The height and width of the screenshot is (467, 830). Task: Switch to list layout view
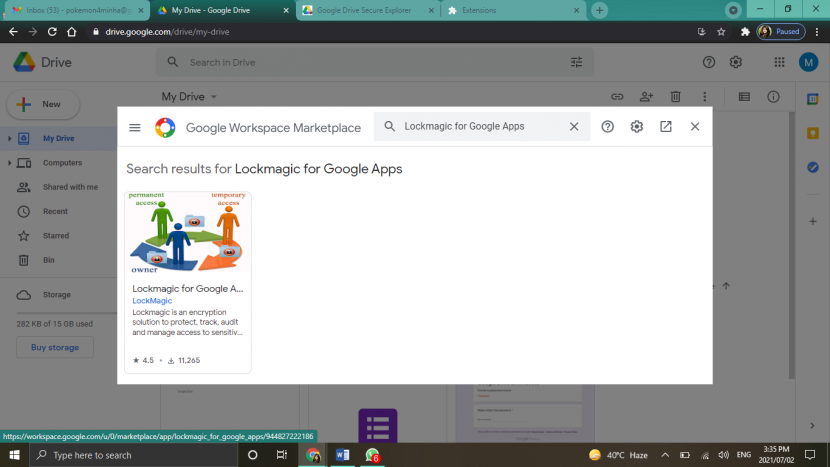click(744, 97)
